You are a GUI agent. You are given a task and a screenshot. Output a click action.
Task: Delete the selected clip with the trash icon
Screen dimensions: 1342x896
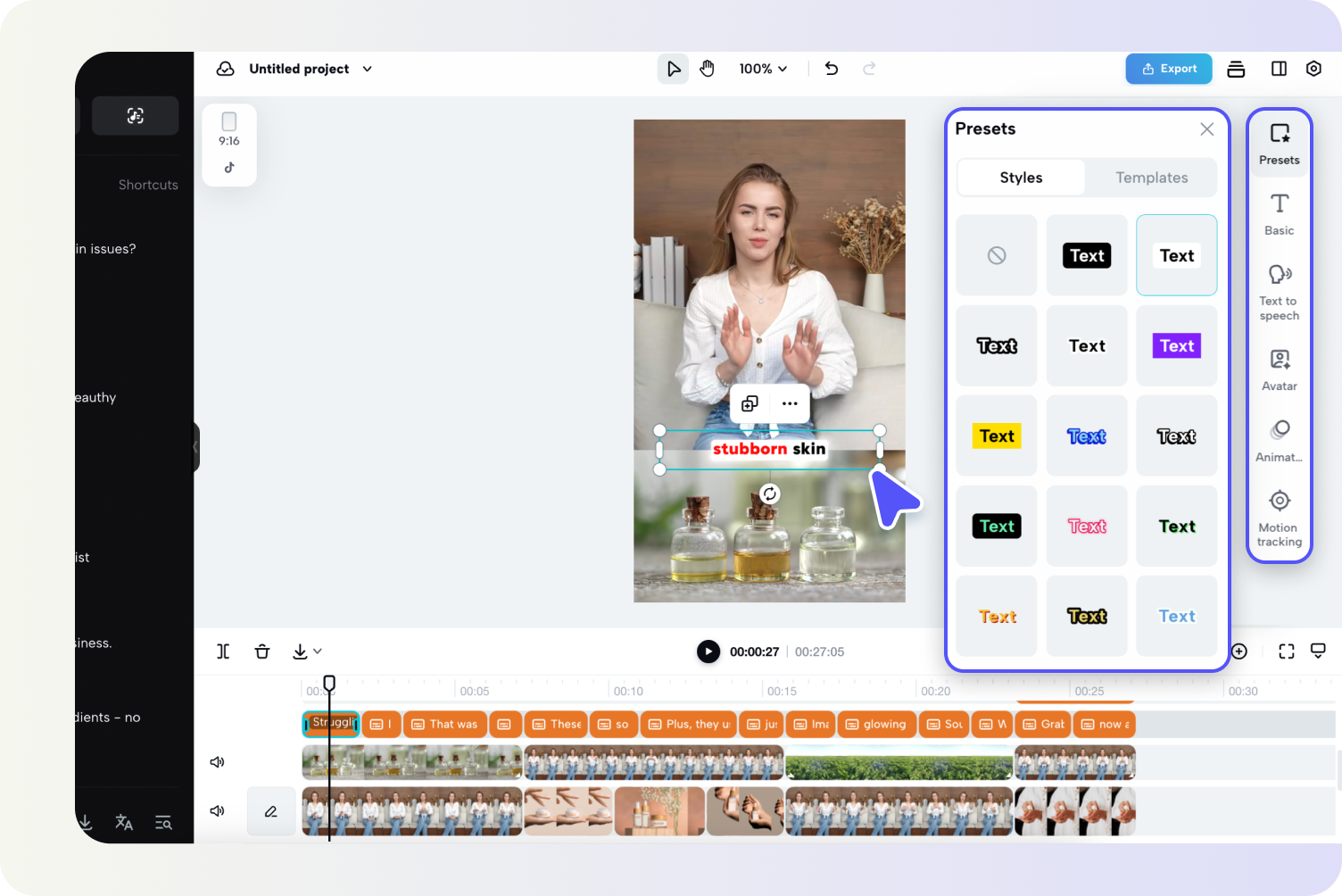[x=262, y=651]
